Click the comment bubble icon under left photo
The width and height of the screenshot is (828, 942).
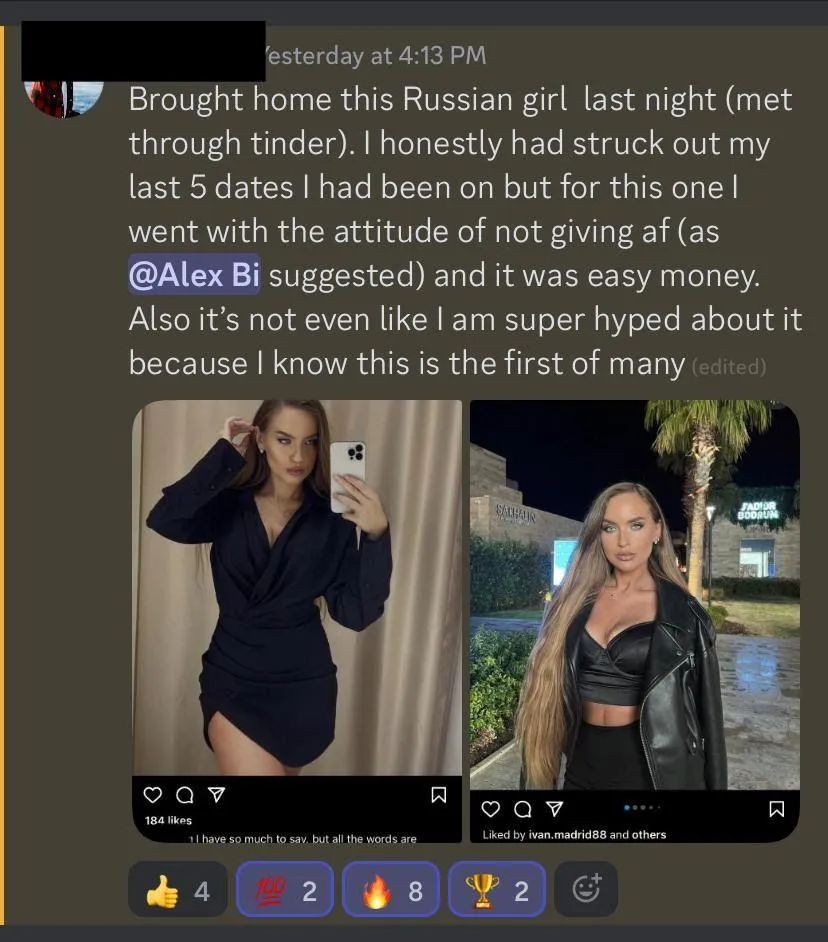click(x=184, y=795)
